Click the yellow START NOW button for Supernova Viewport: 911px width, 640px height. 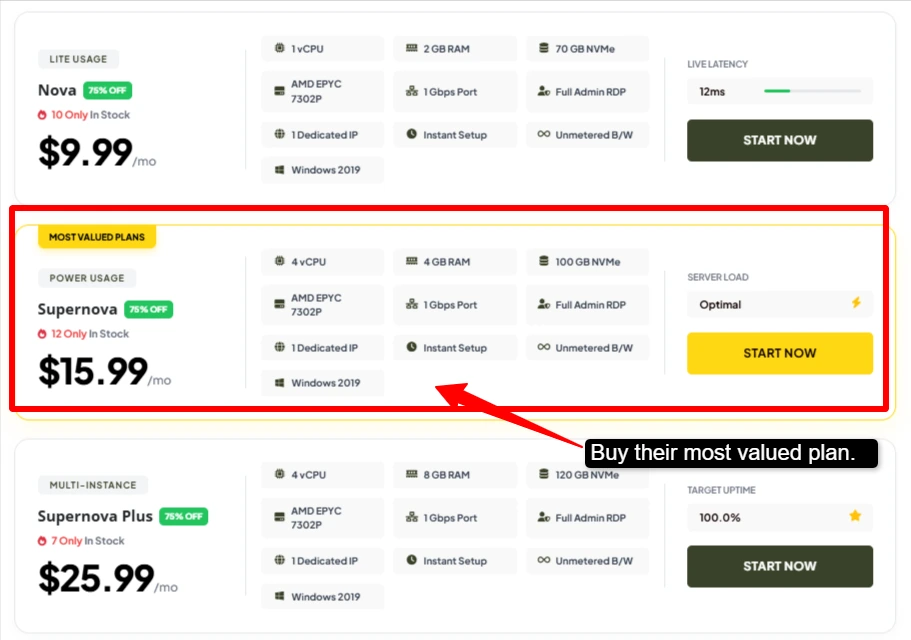(780, 353)
